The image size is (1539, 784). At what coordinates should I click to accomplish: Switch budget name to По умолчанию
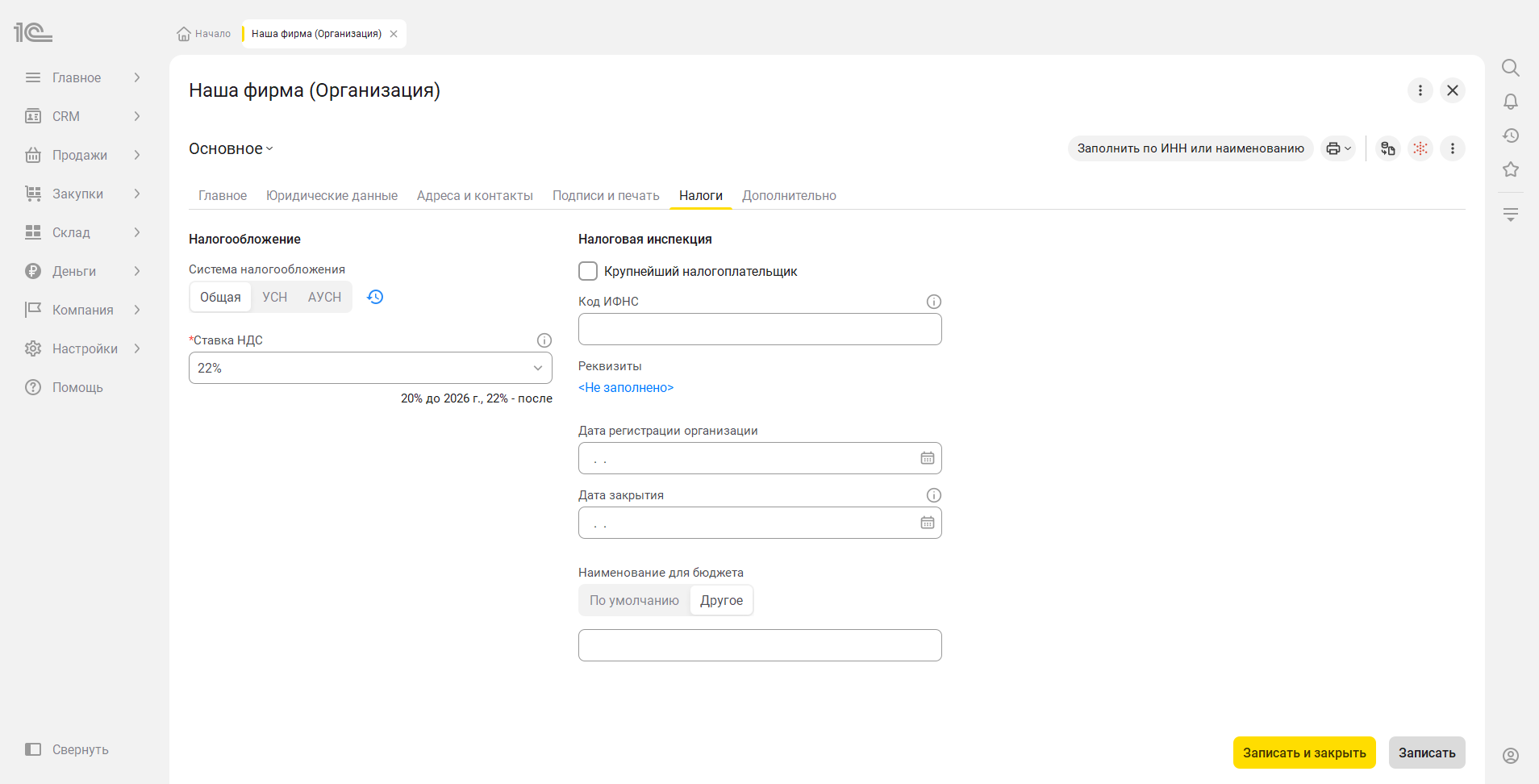pos(634,600)
